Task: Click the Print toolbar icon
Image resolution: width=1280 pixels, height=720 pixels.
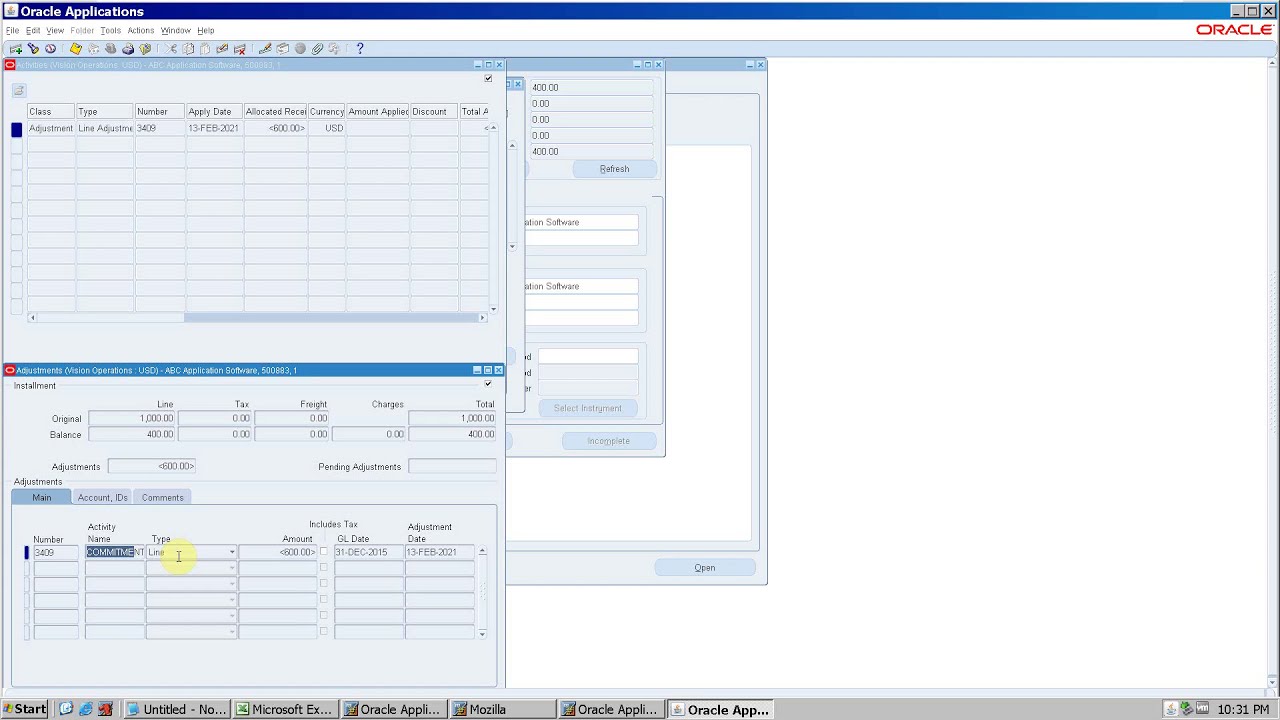Action: click(x=128, y=48)
